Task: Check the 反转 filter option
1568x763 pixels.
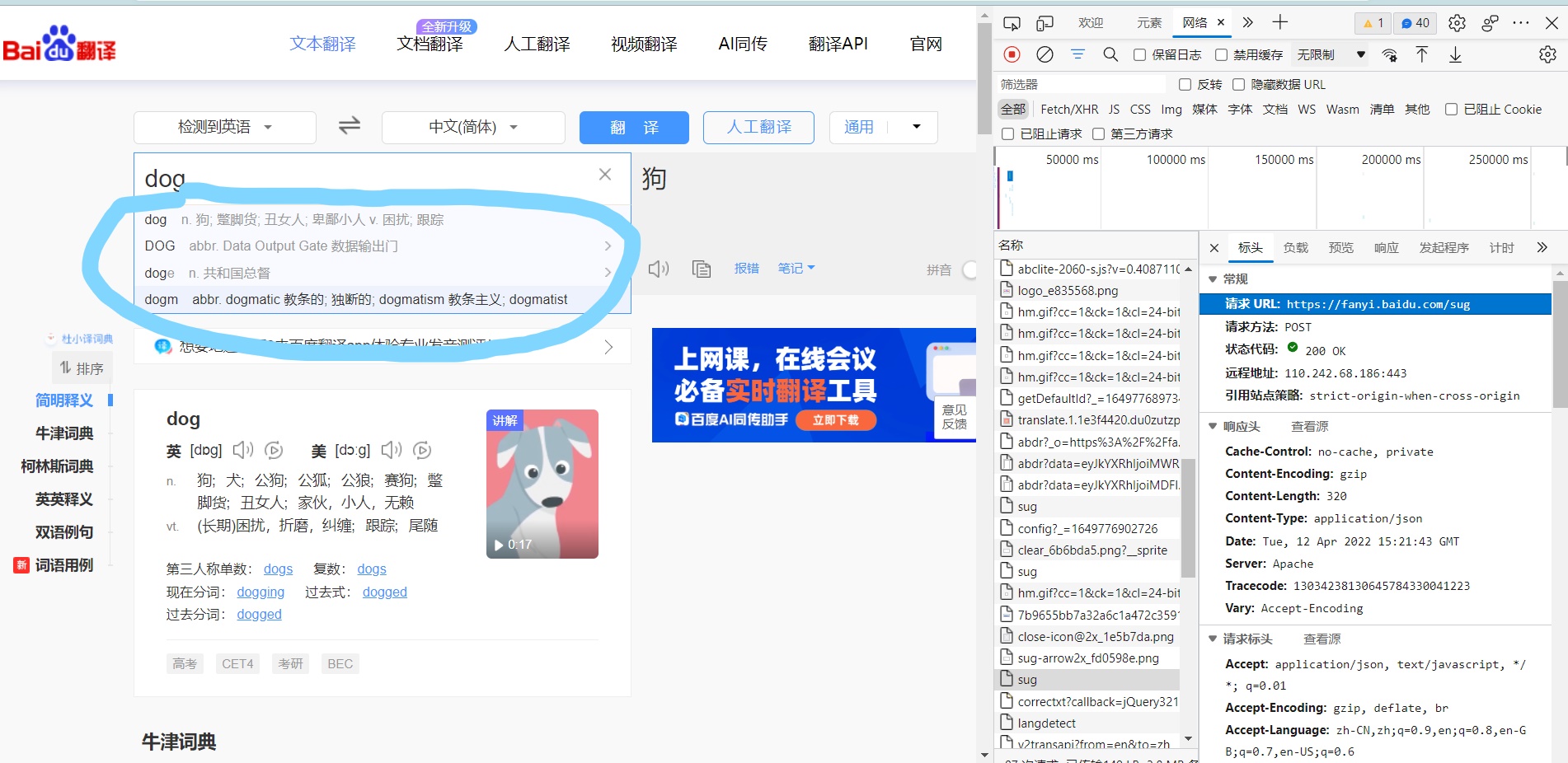Action: [1185, 84]
